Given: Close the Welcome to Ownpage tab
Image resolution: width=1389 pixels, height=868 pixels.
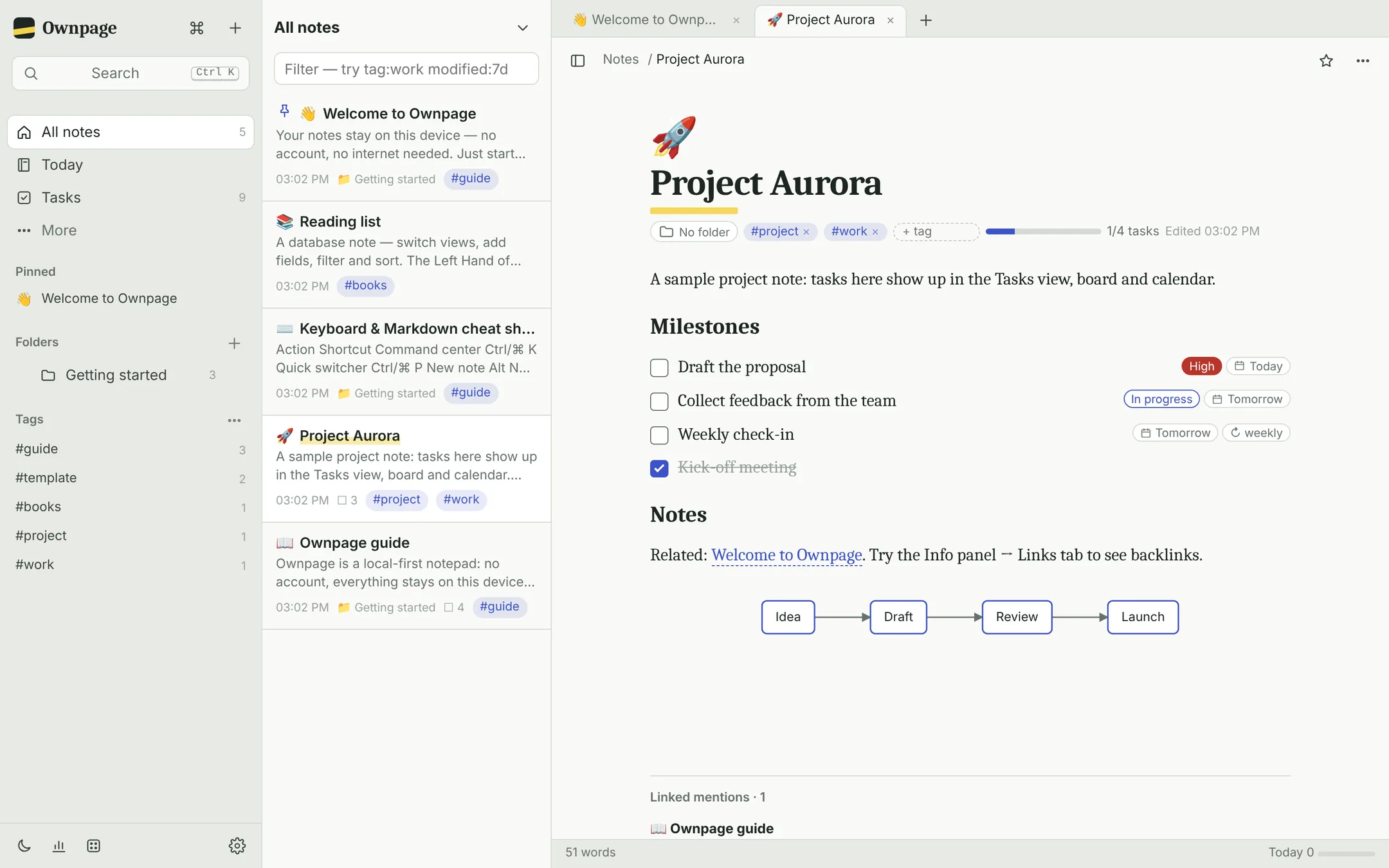Looking at the screenshot, I should 736,20.
